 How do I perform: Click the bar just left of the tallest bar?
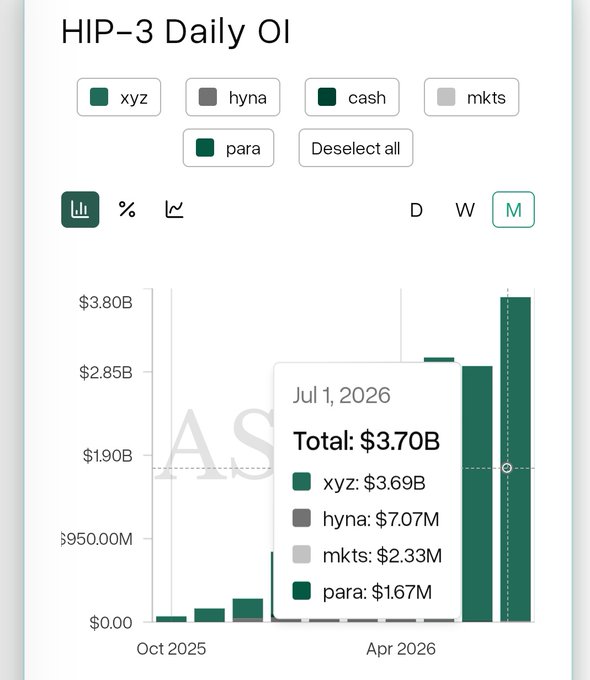[477, 494]
